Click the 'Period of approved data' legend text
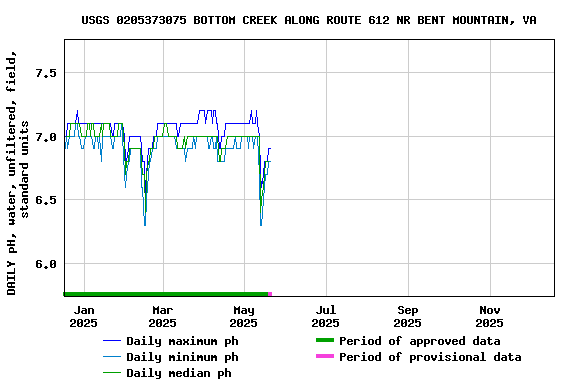The image size is (576, 384). [x=420, y=341]
